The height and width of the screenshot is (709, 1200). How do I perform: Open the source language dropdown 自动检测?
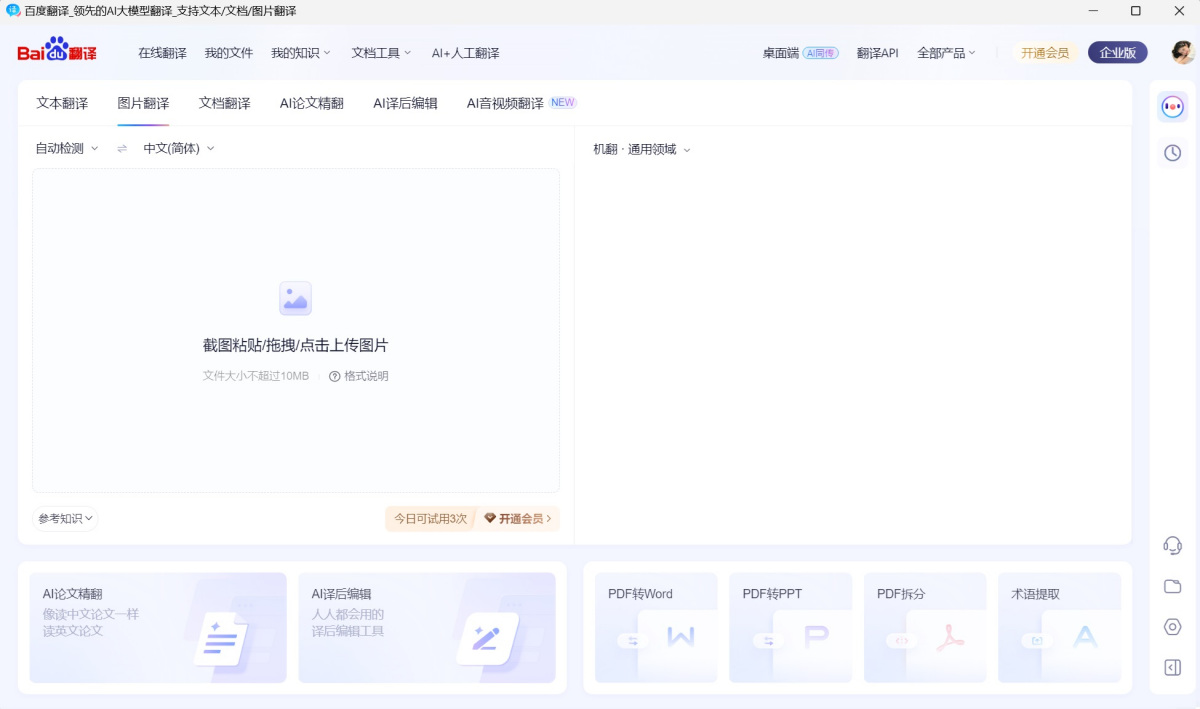[66, 147]
